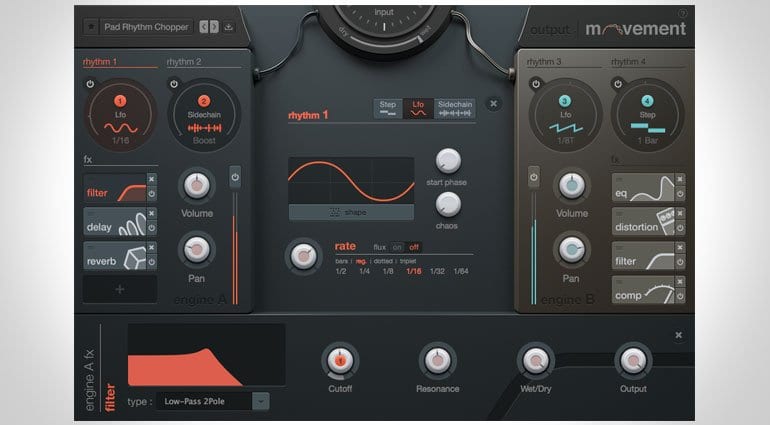The height and width of the screenshot is (425, 770).
Task: Close the engine A fx filter panel
Action: pos(678,335)
